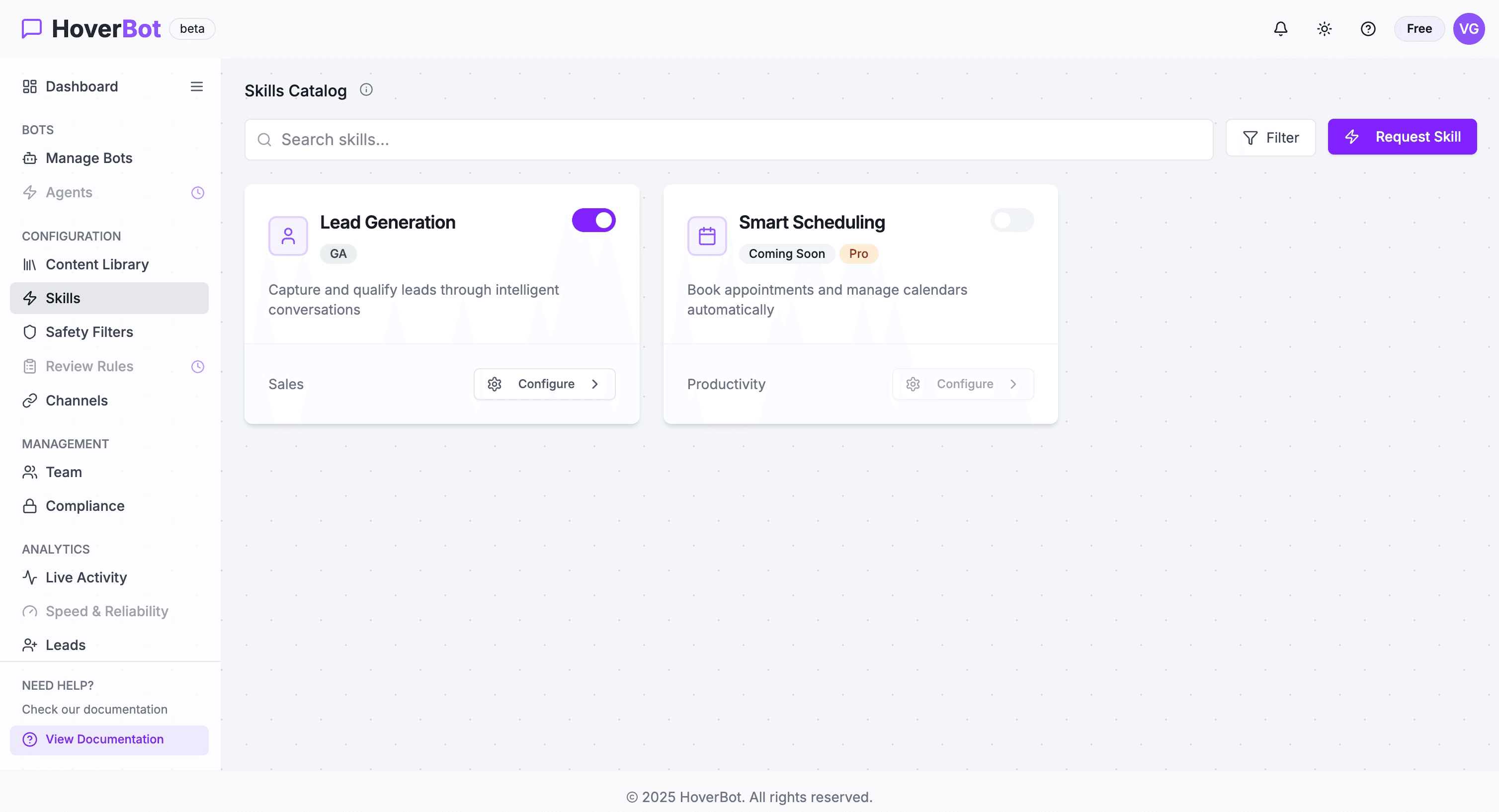Open the Dashboard menu item

click(81, 86)
